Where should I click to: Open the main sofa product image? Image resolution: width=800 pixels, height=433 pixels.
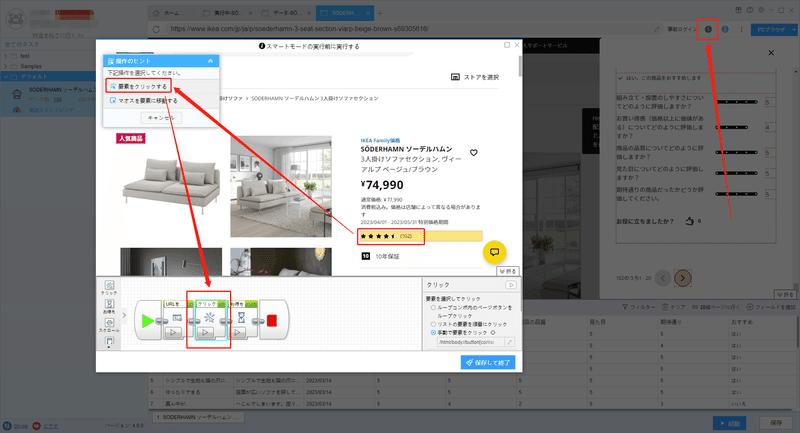(x=171, y=185)
